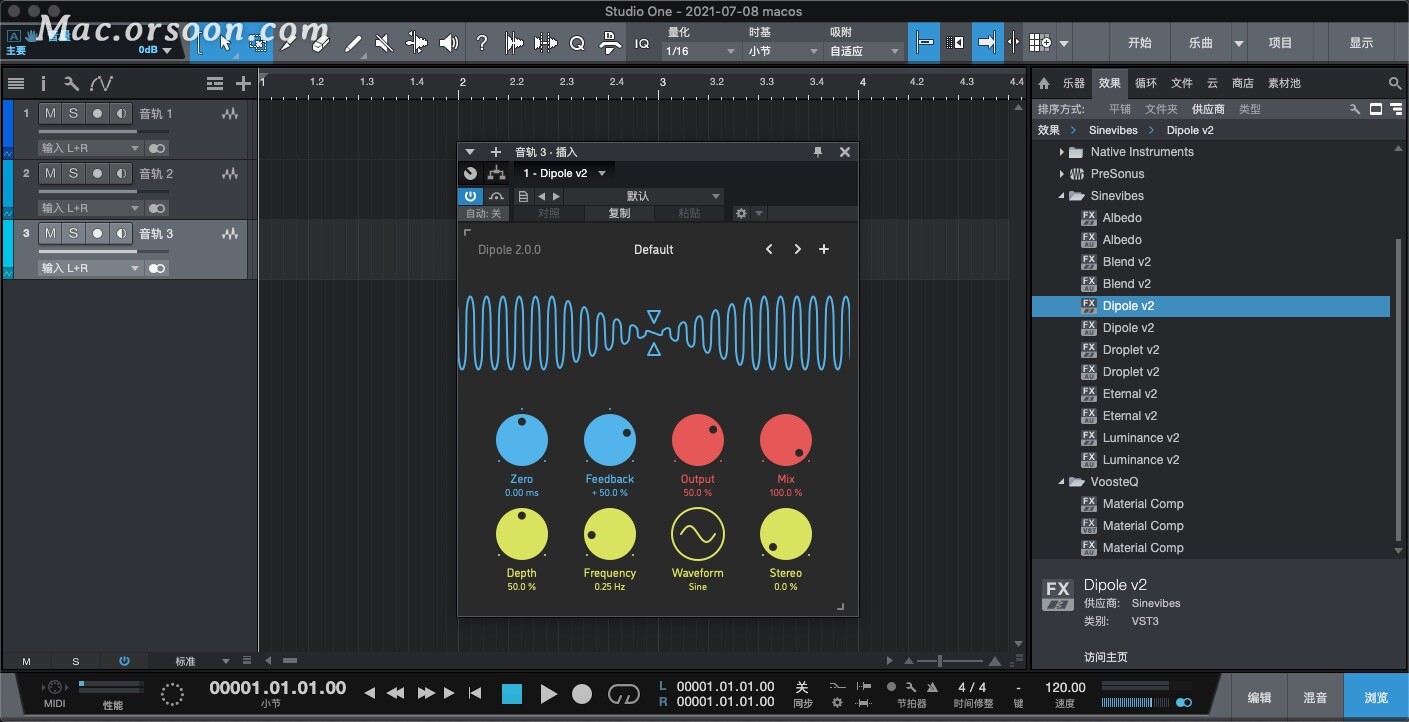The height and width of the screenshot is (722, 1409).
Task: Show automation curve icon in track header
Action: (x=101, y=84)
